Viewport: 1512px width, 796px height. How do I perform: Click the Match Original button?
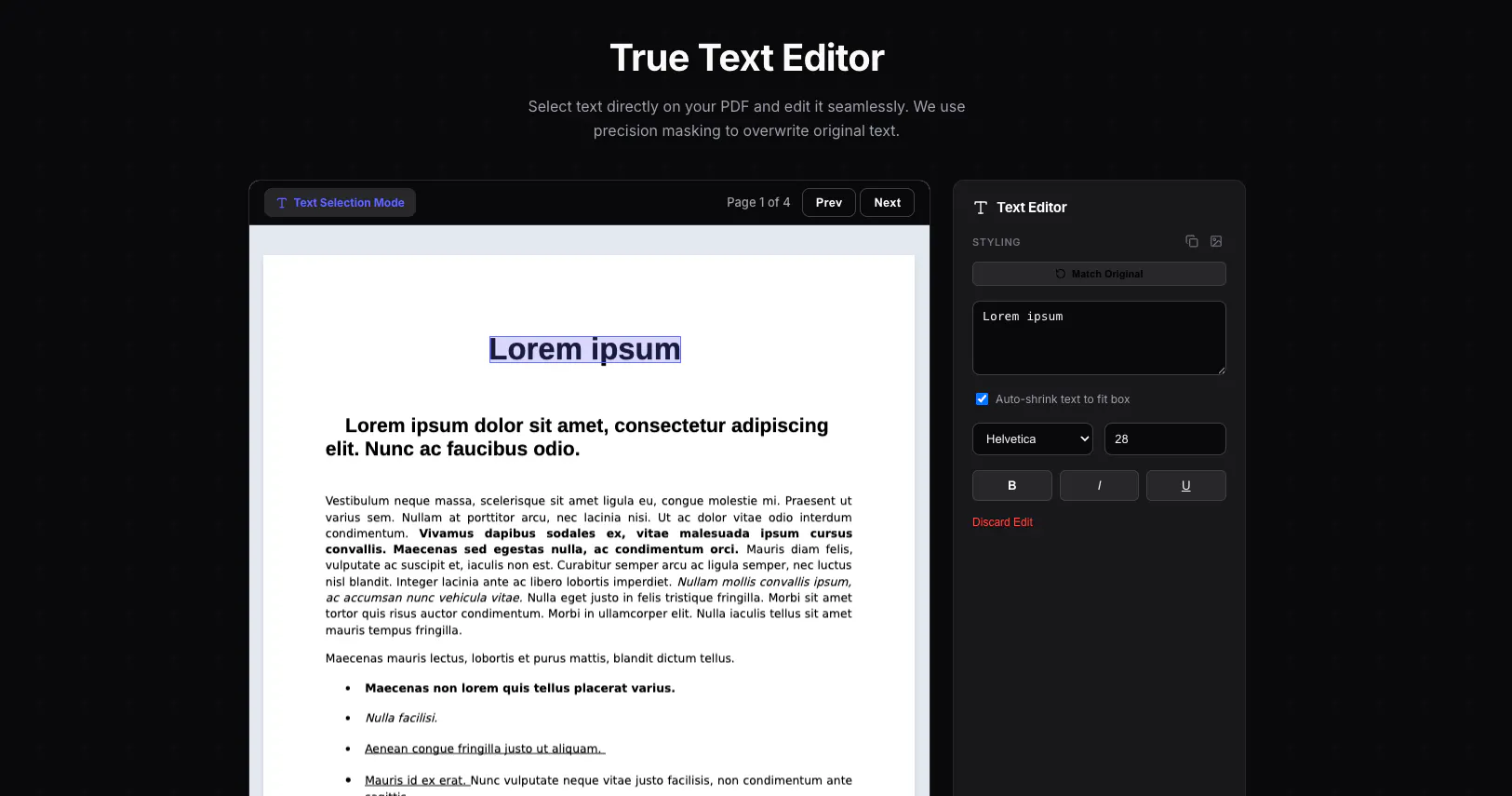pos(1099,274)
